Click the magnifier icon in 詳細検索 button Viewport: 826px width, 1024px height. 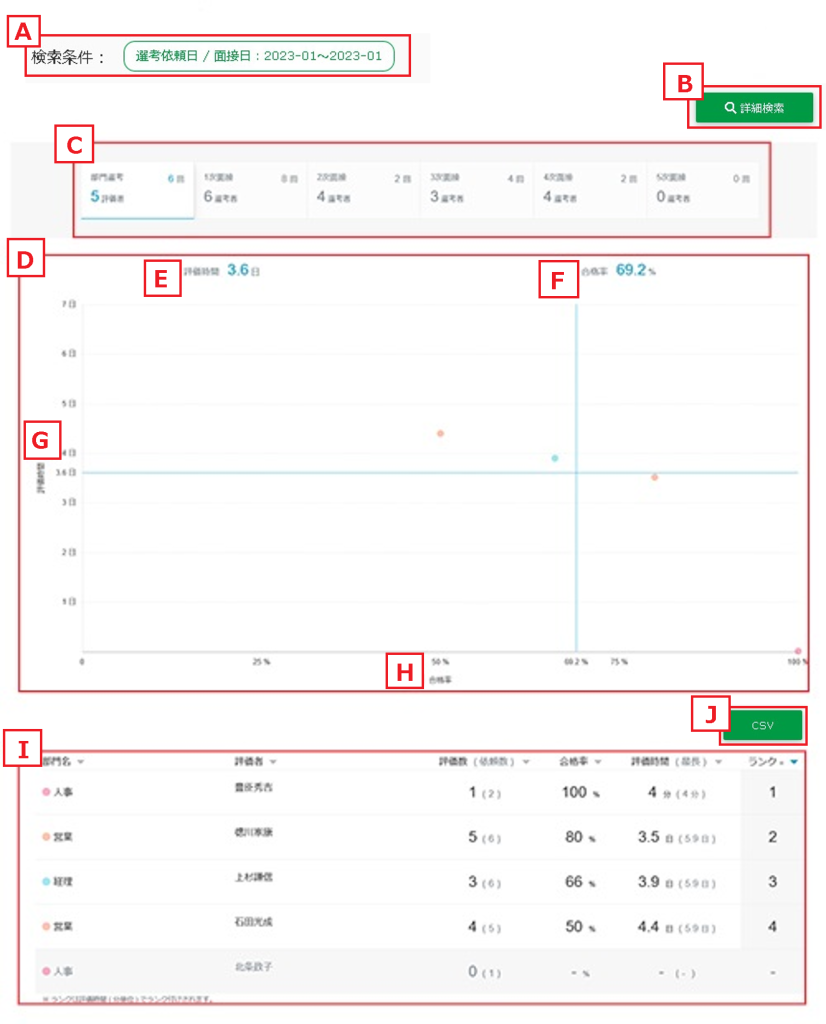tap(731, 107)
